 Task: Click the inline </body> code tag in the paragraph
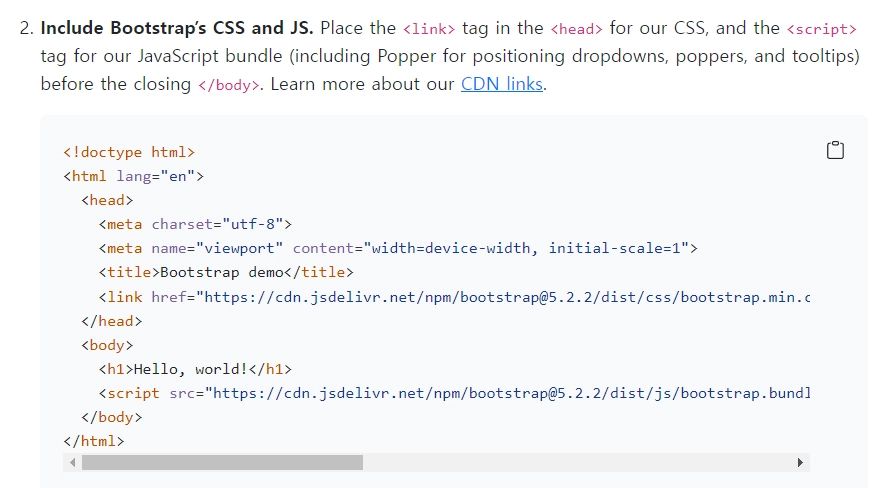coord(229,85)
